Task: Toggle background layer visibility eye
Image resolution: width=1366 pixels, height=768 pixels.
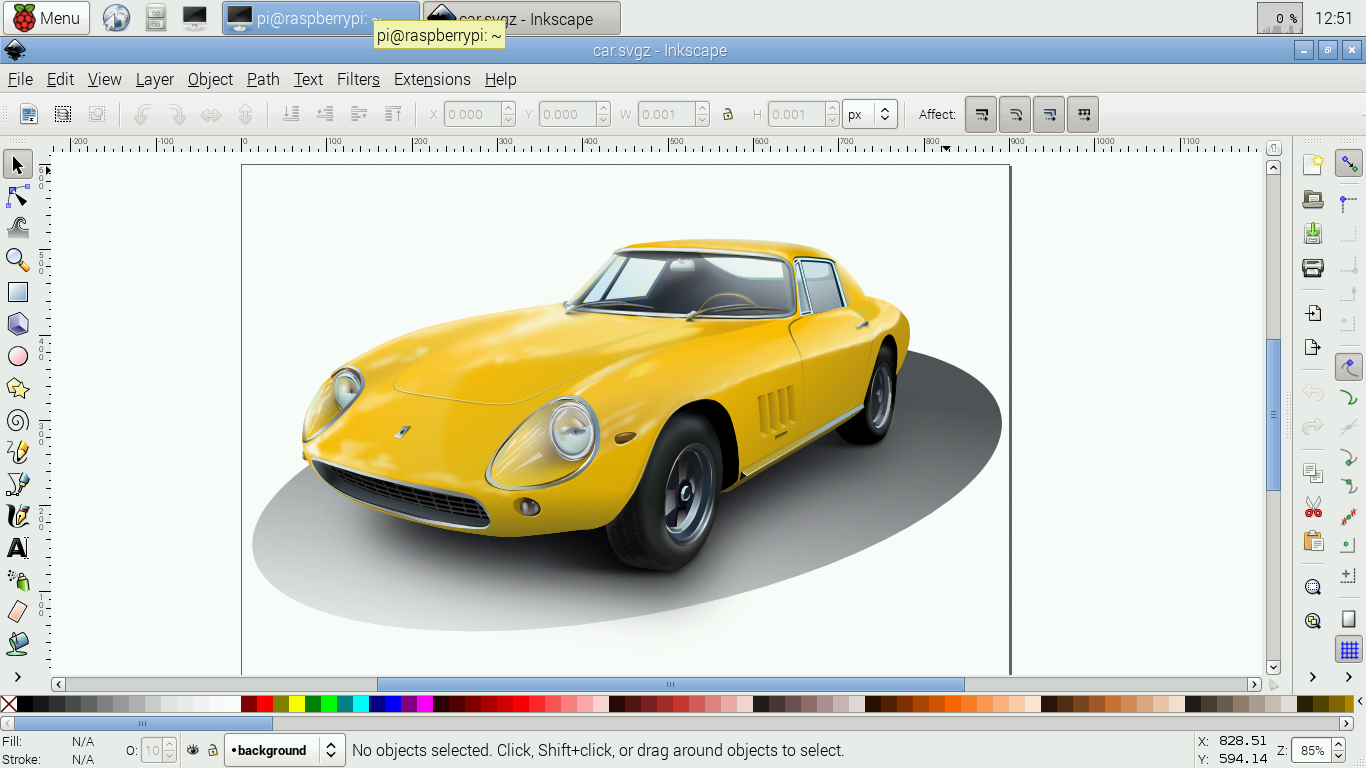Action: pos(193,750)
